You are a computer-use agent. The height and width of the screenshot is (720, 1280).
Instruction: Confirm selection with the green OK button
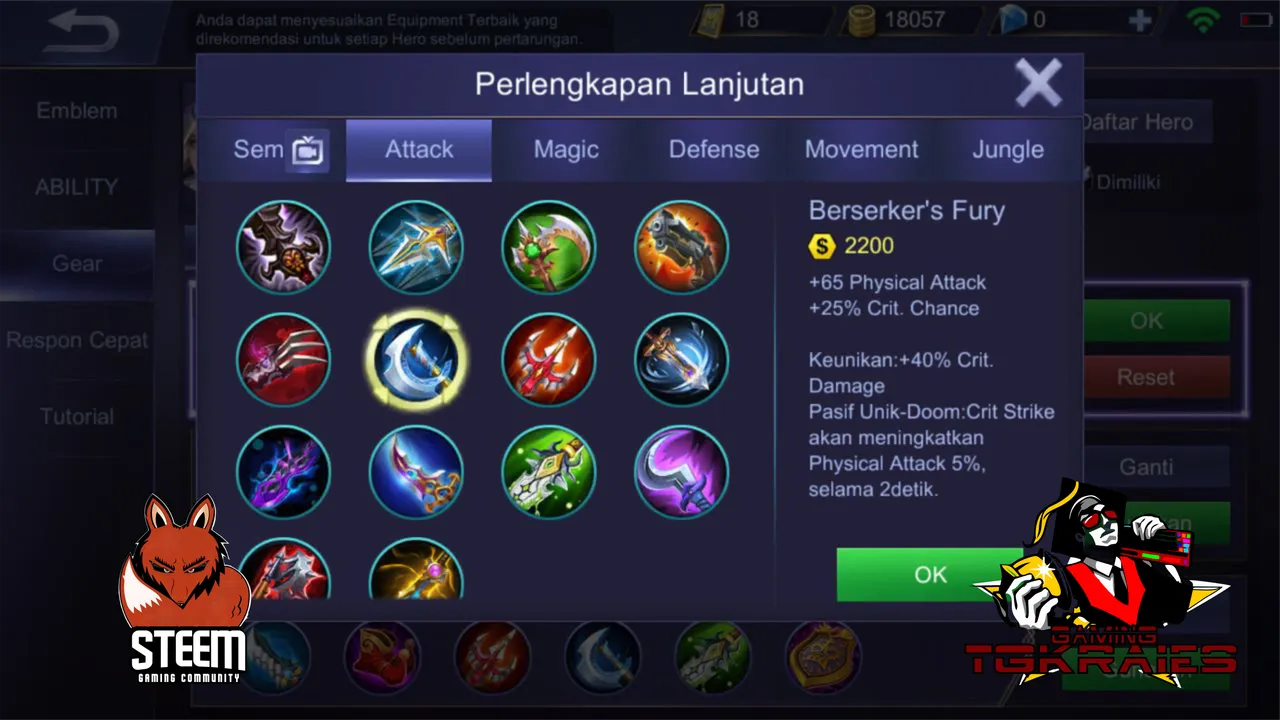tap(930, 574)
